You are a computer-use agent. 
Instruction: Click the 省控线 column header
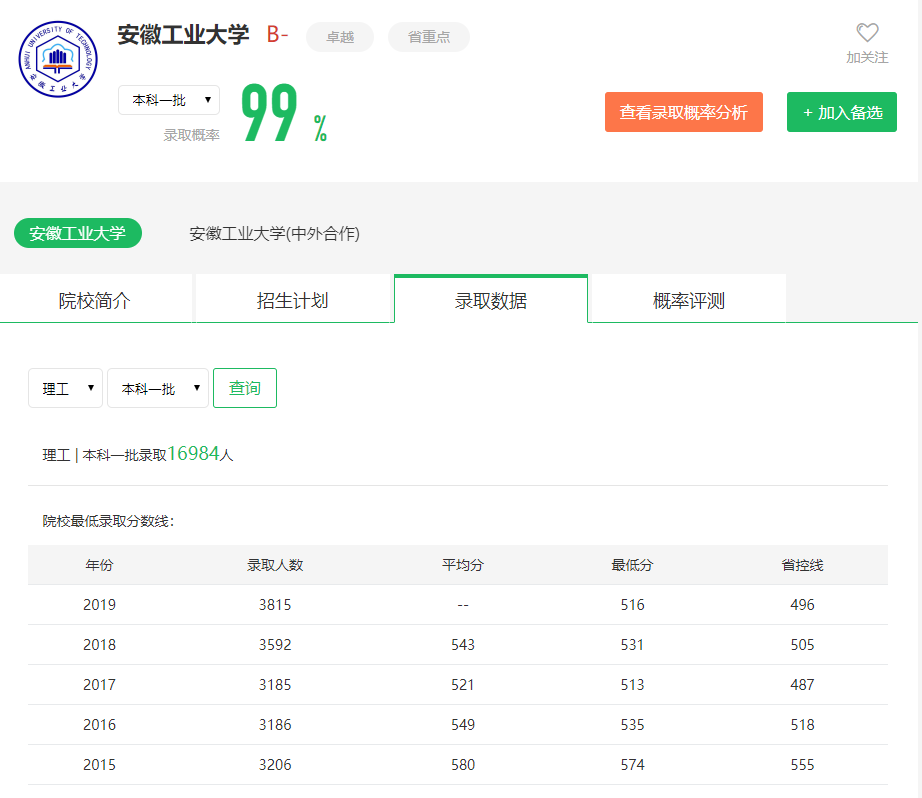[802, 565]
